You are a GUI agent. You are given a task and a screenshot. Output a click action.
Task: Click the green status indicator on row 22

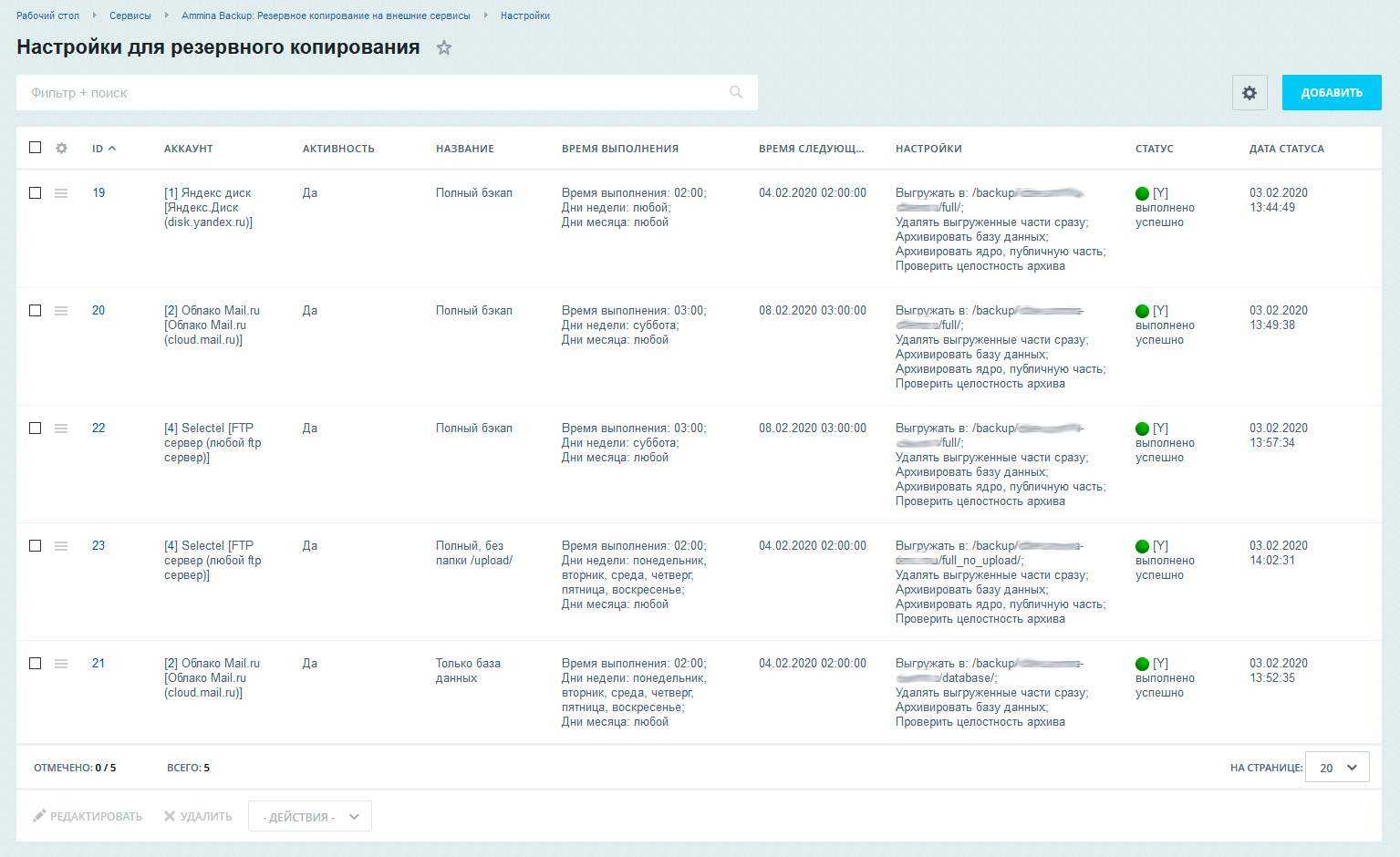pos(1142,428)
